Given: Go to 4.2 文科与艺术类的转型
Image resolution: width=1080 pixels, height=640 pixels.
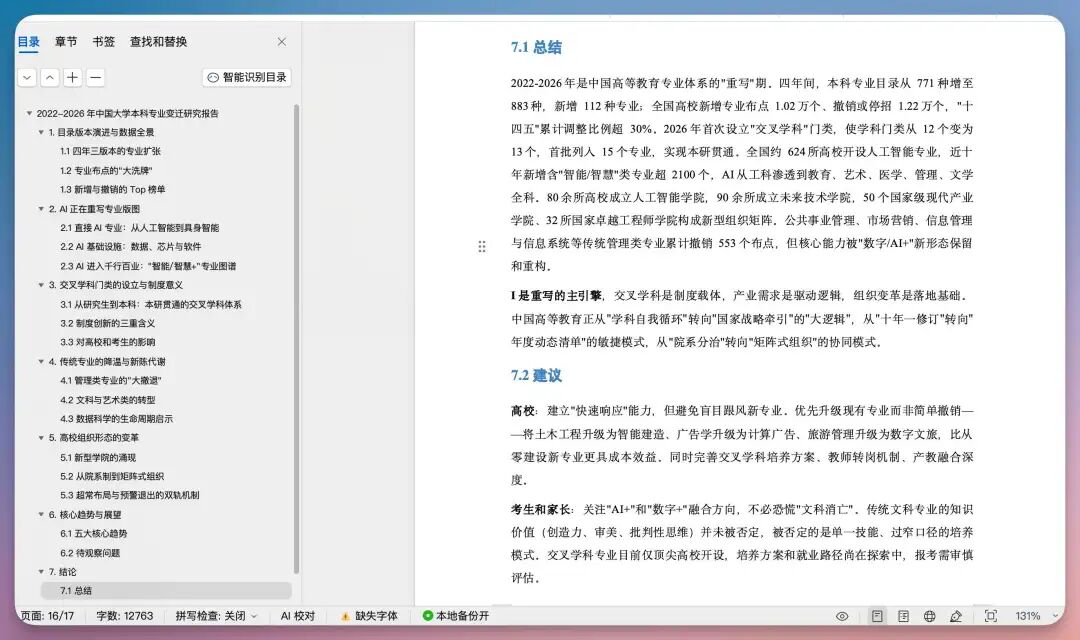Looking at the screenshot, I should 107,400.
